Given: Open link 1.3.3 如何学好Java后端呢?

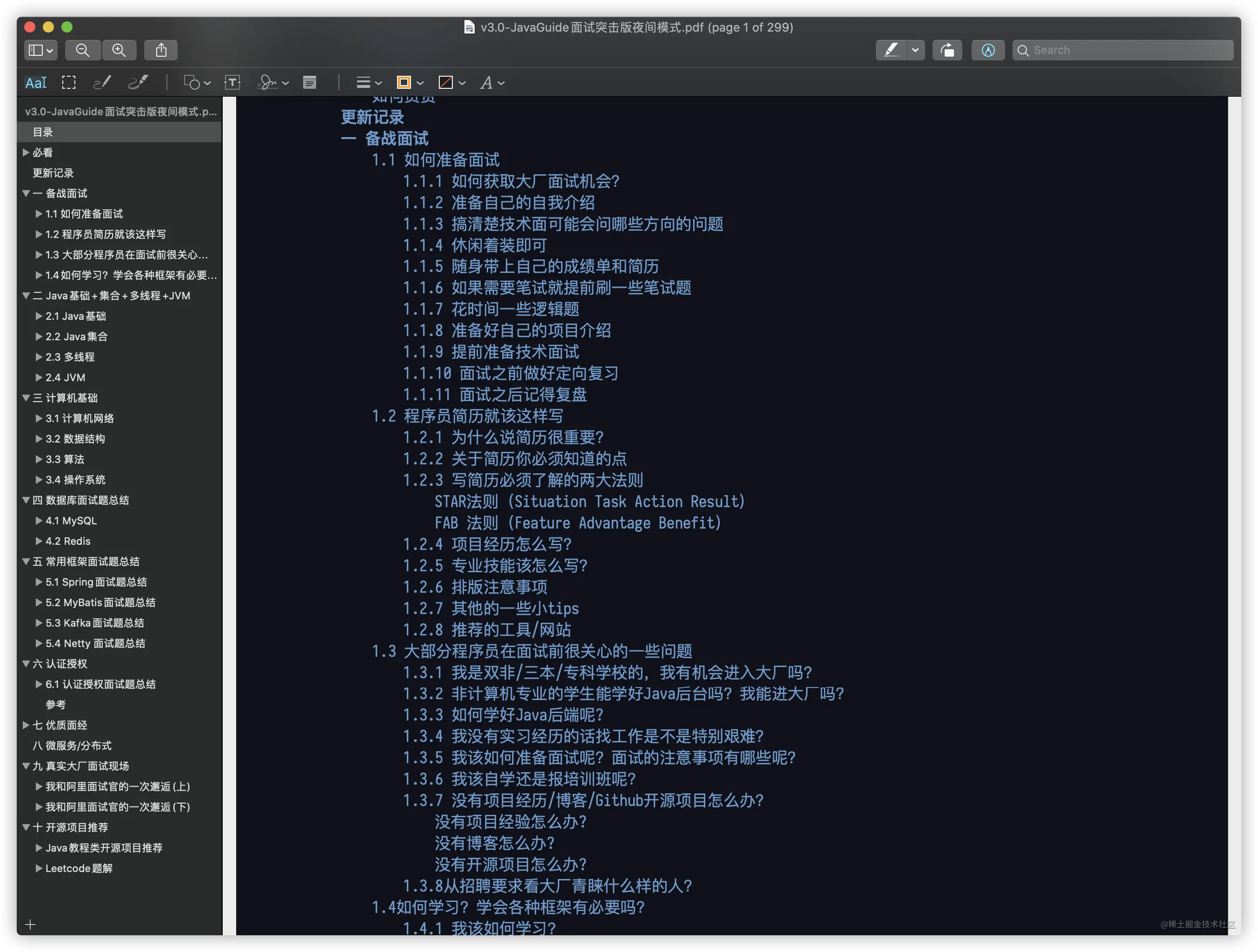Looking at the screenshot, I should pyautogui.click(x=503, y=715).
